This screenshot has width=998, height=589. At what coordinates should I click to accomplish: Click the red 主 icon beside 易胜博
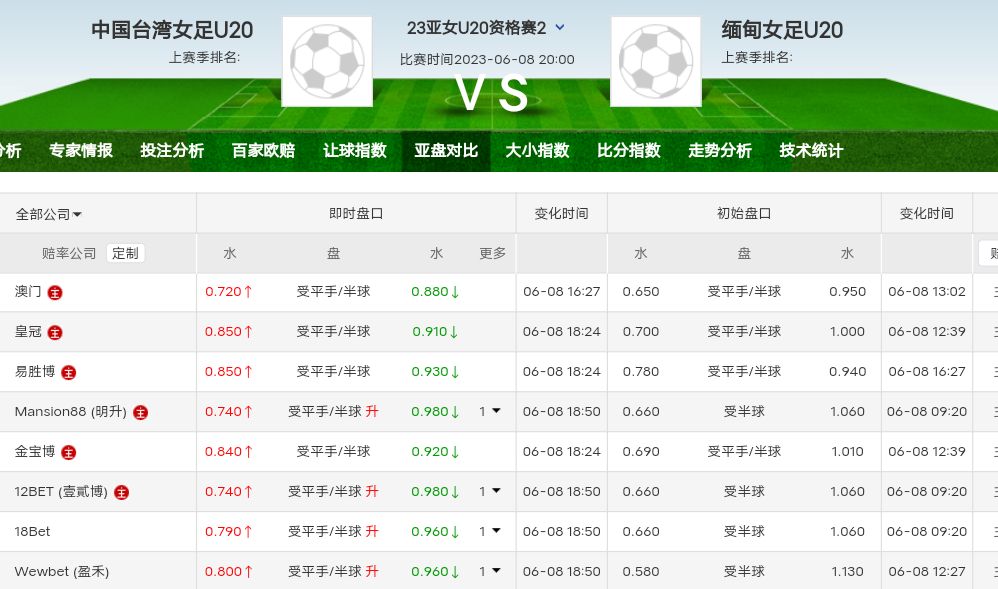(68, 372)
